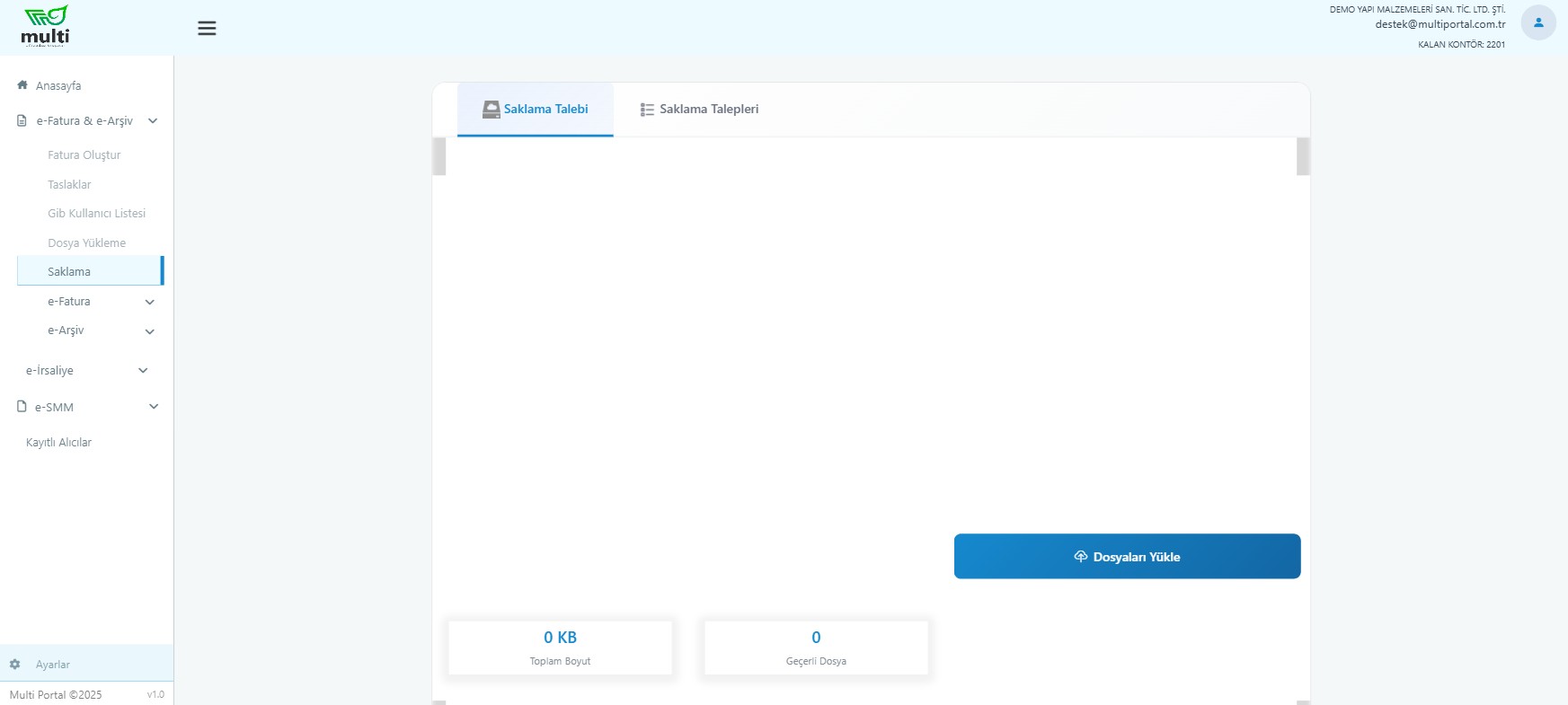Screen dimensions: 1568x705
Task: Select the Saklama menu item
Action: coord(90,271)
